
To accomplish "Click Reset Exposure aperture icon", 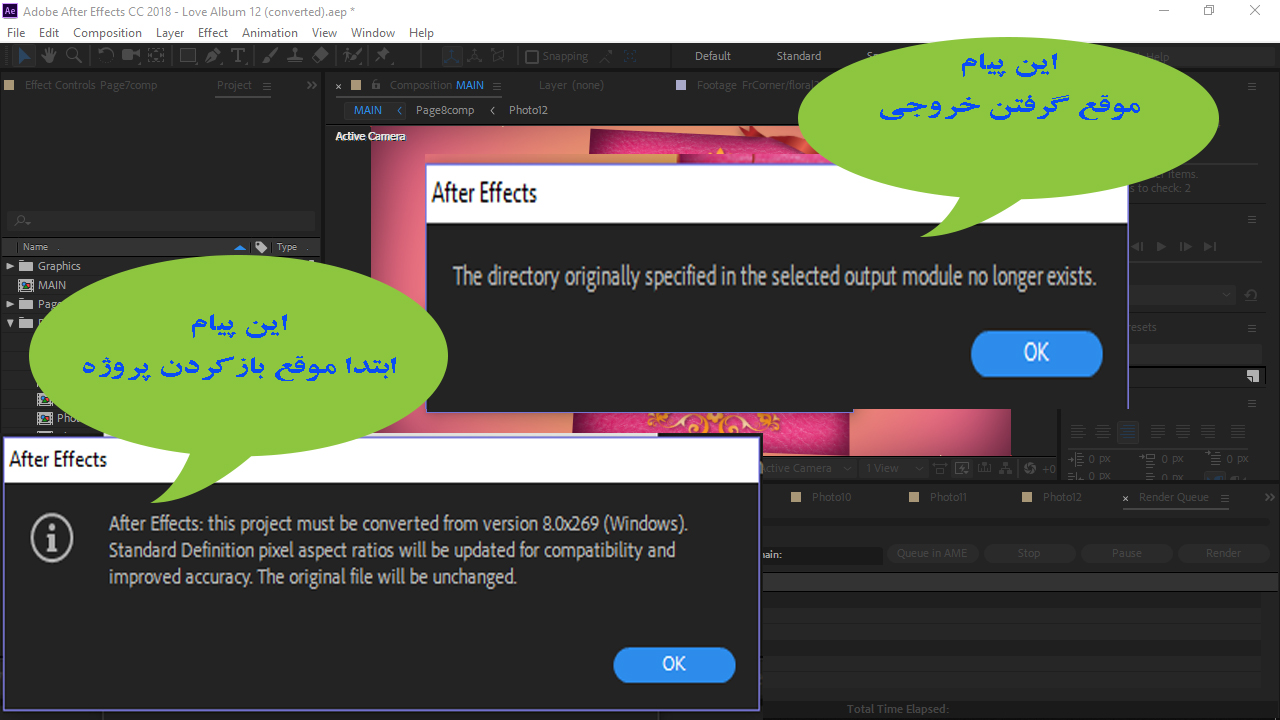I will [1030, 468].
